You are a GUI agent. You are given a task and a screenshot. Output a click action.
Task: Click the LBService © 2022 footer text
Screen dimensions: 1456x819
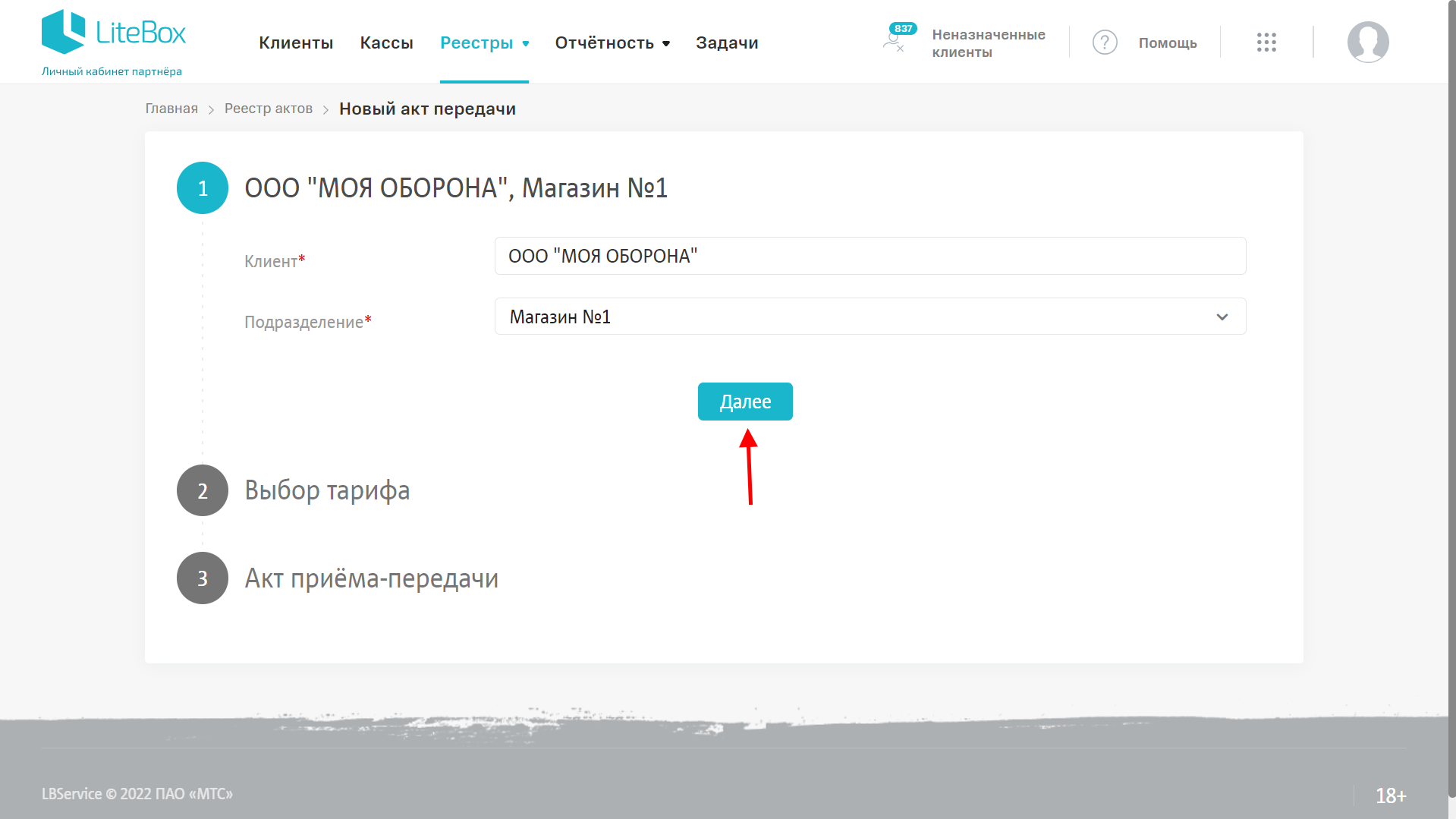[x=137, y=794]
